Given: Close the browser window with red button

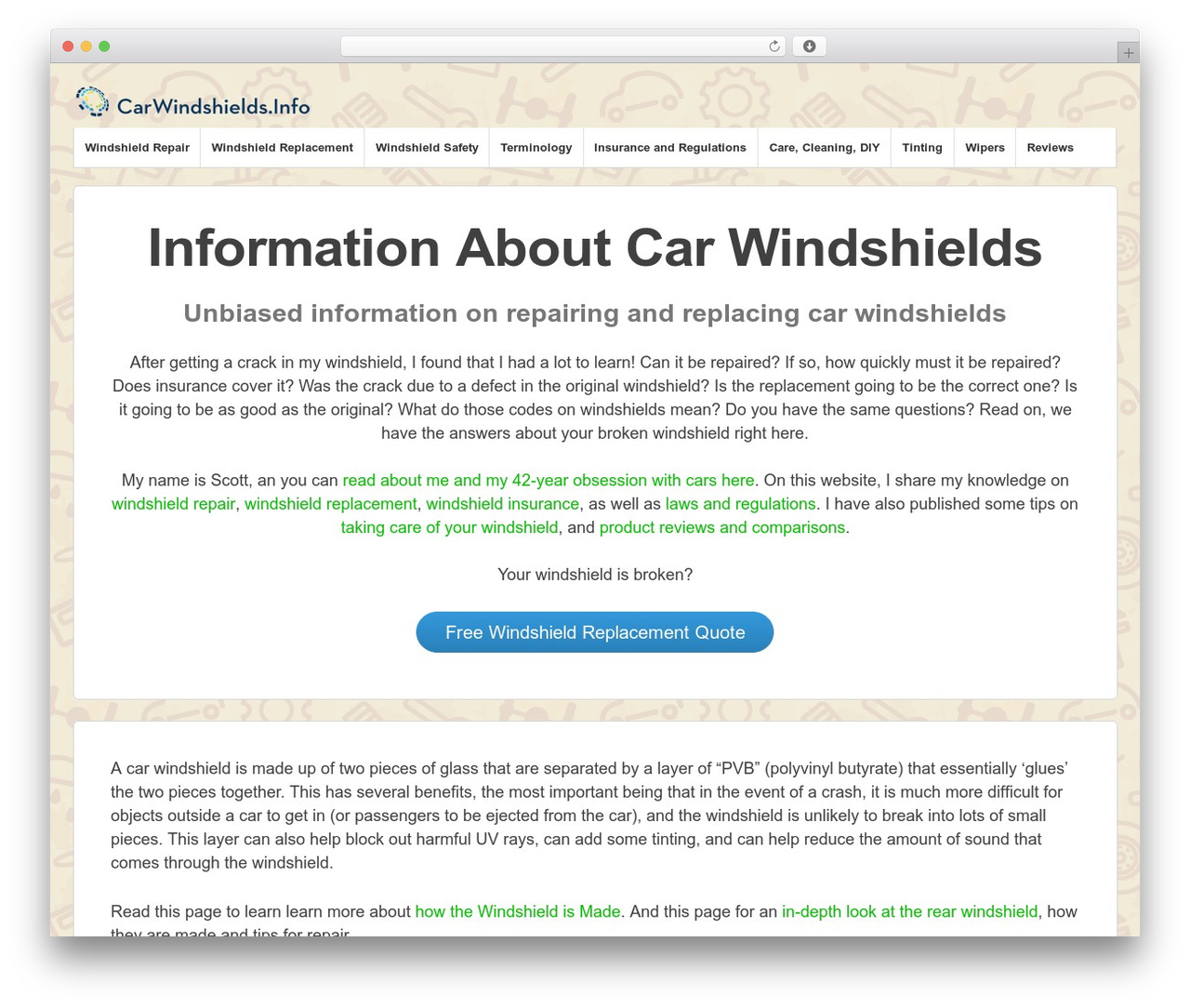Looking at the screenshot, I should point(68,46).
